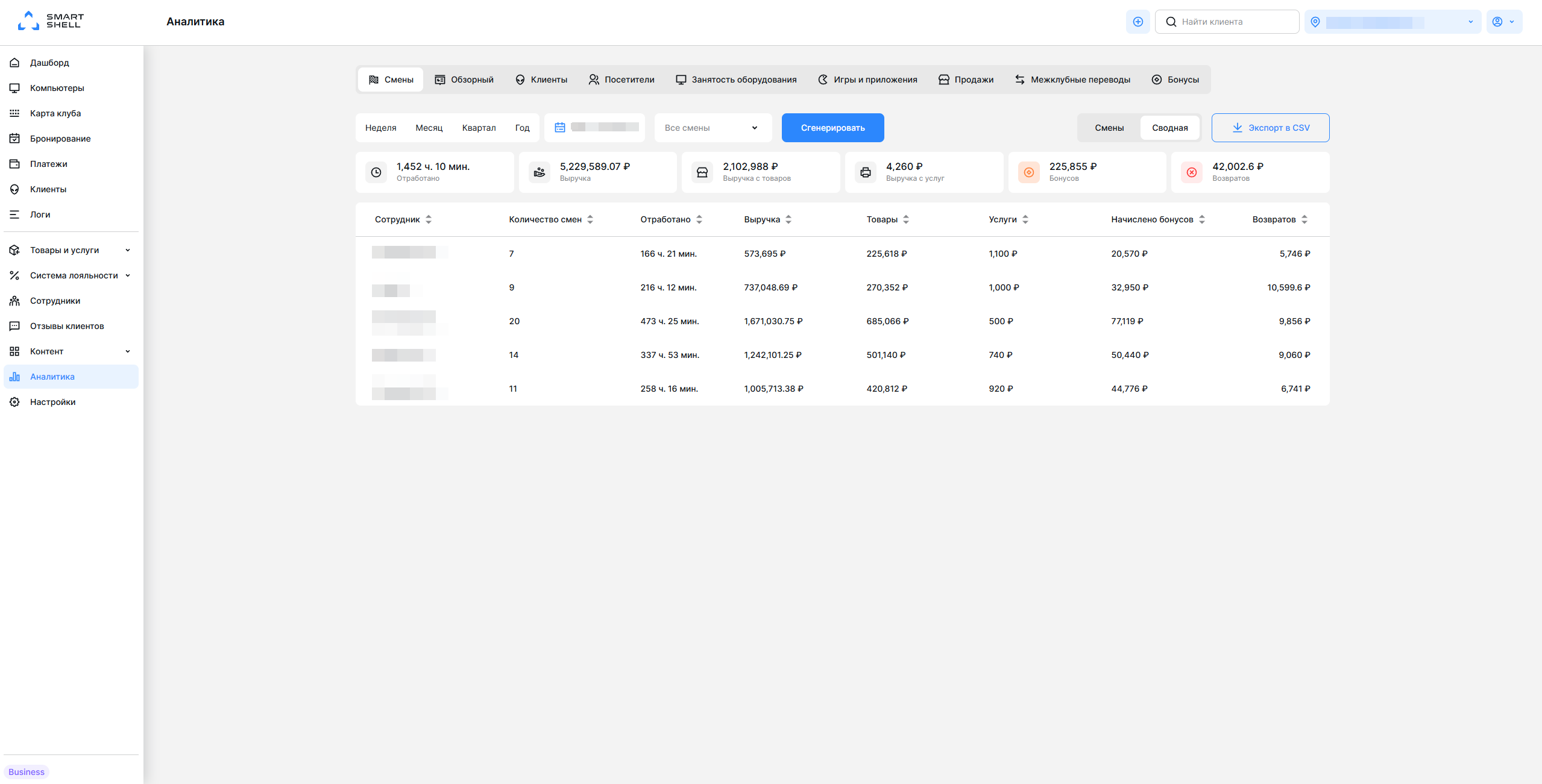This screenshot has width=1542, height=784.
Task: Click the Business plan badge
Action: (27, 772)
